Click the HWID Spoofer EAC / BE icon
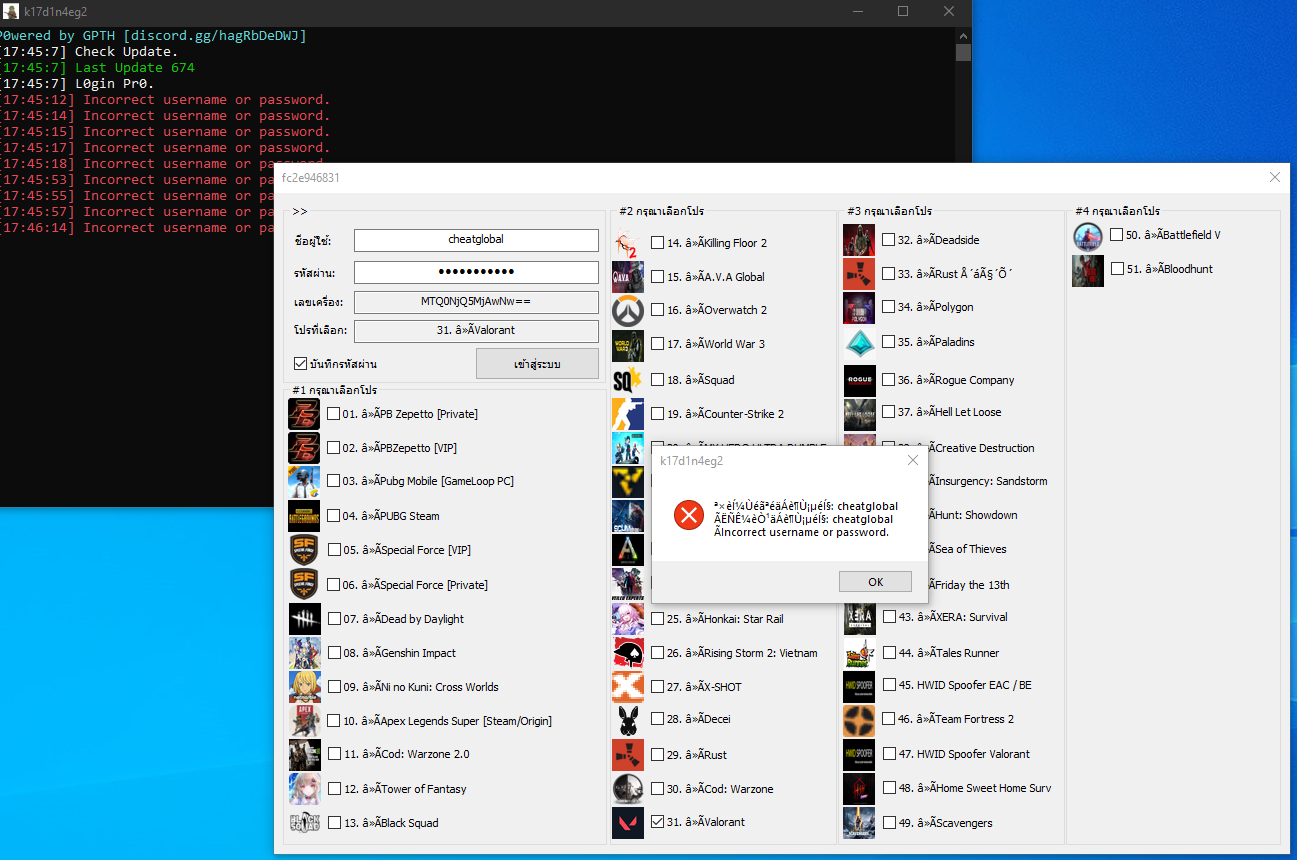This screenshot has height=860, width=1297. click(x=859, y=686)
